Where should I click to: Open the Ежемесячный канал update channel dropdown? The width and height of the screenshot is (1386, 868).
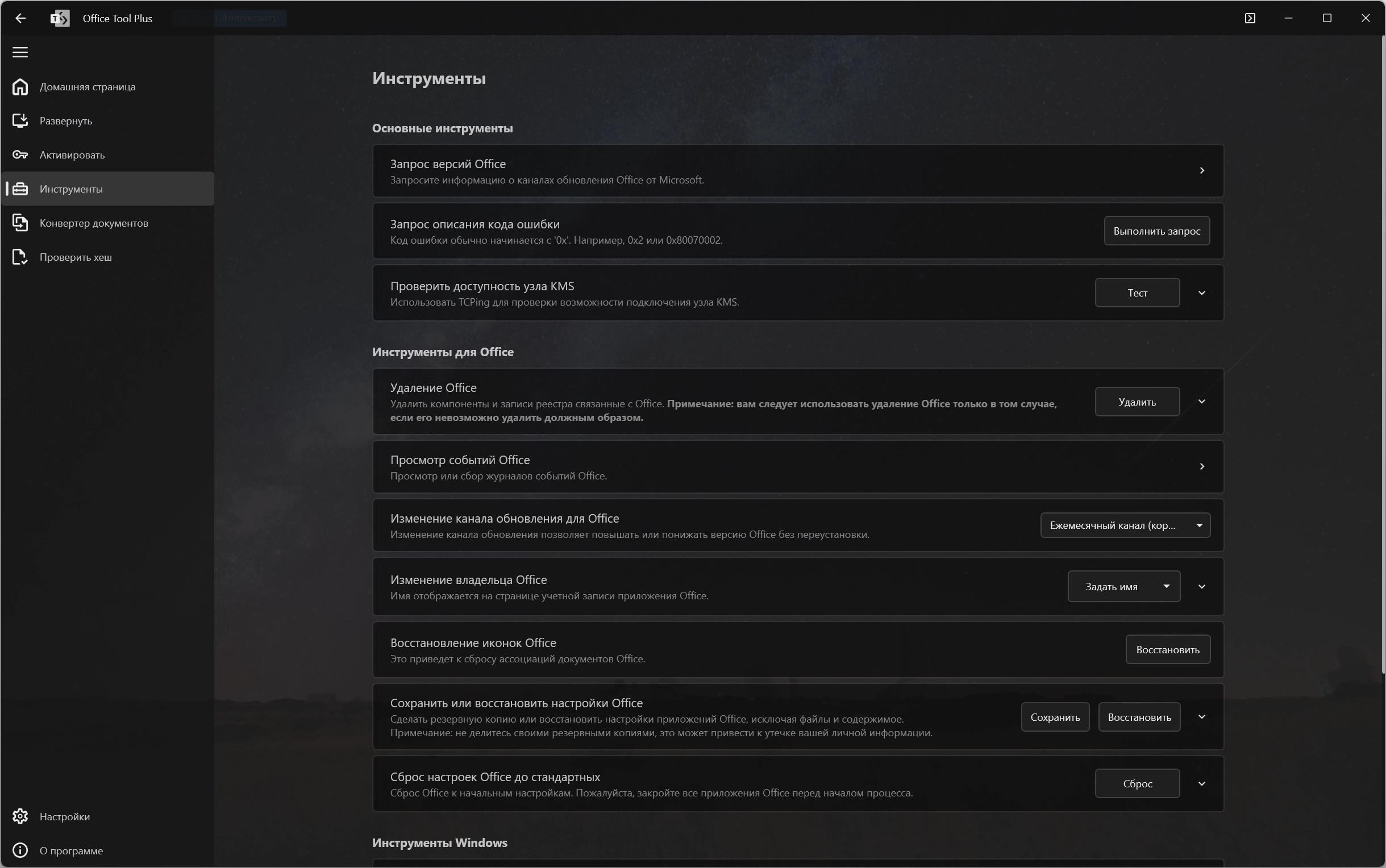[1125, 525]
